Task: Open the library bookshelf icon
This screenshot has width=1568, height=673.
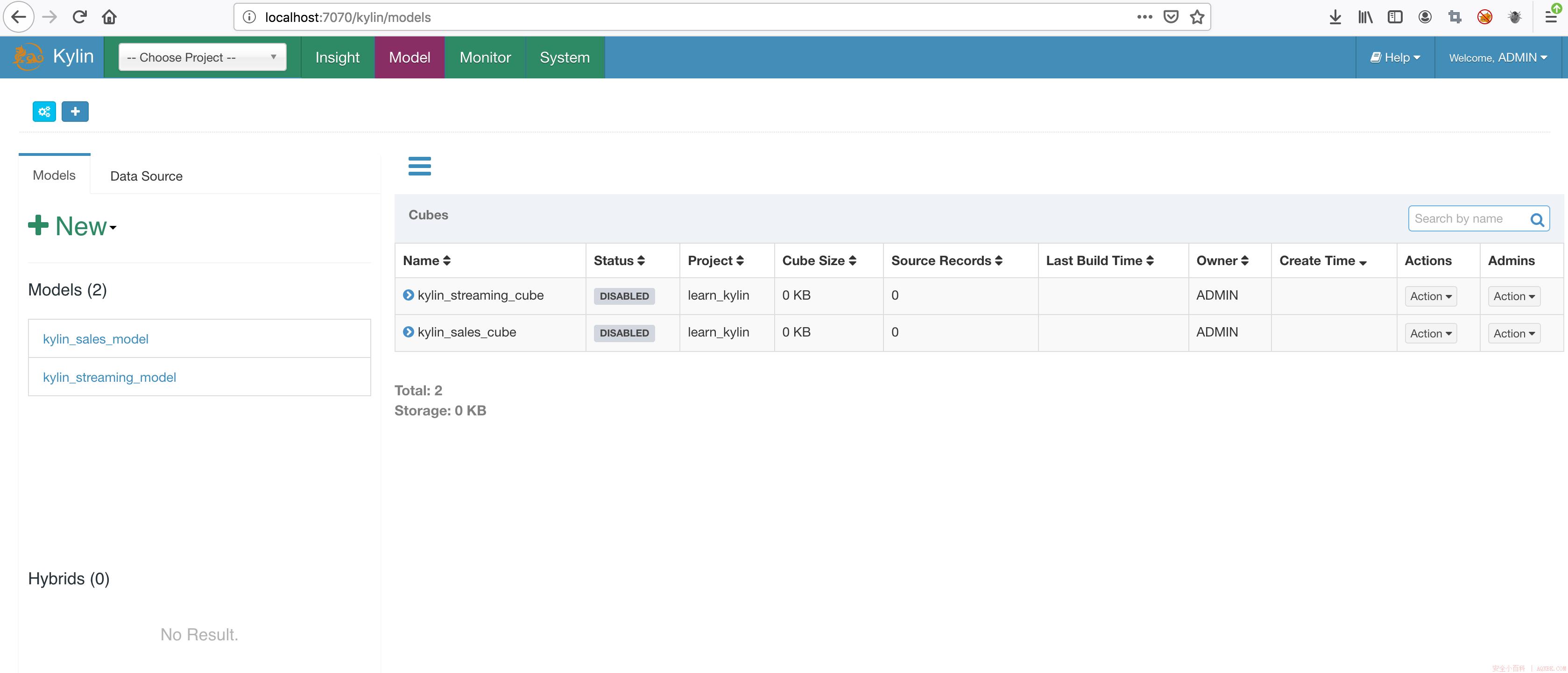Action: click(x=1365, y=17)
